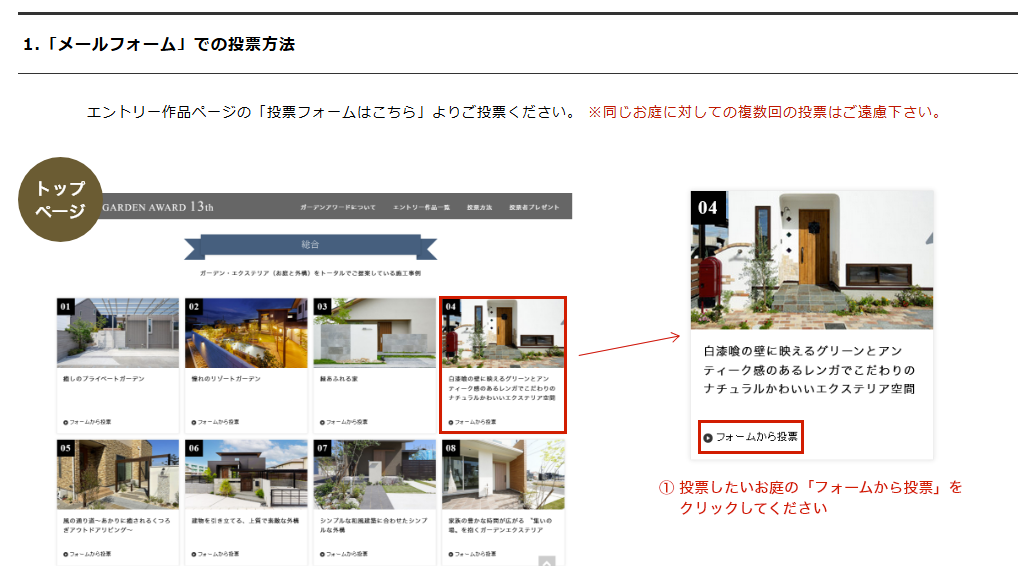
Task: Open the night-lit resort garden photo 02
Action: 246,335
